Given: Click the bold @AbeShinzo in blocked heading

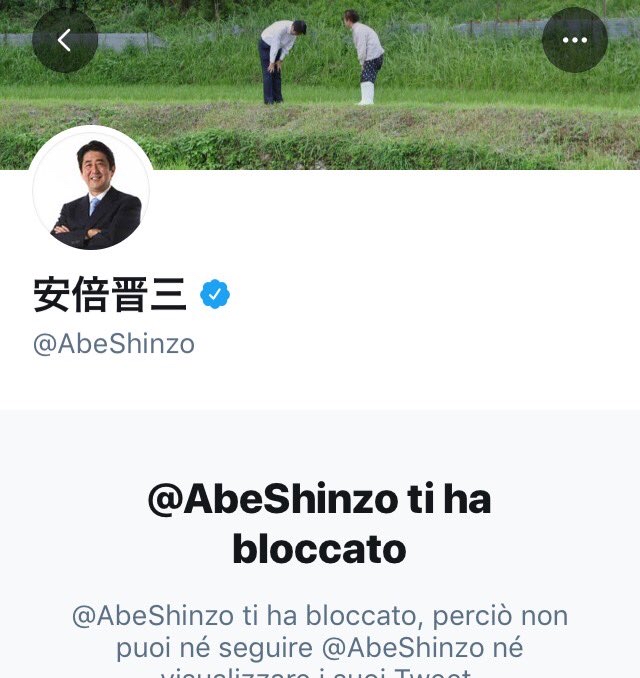Looking at the screenshot, I should [273, 499].
